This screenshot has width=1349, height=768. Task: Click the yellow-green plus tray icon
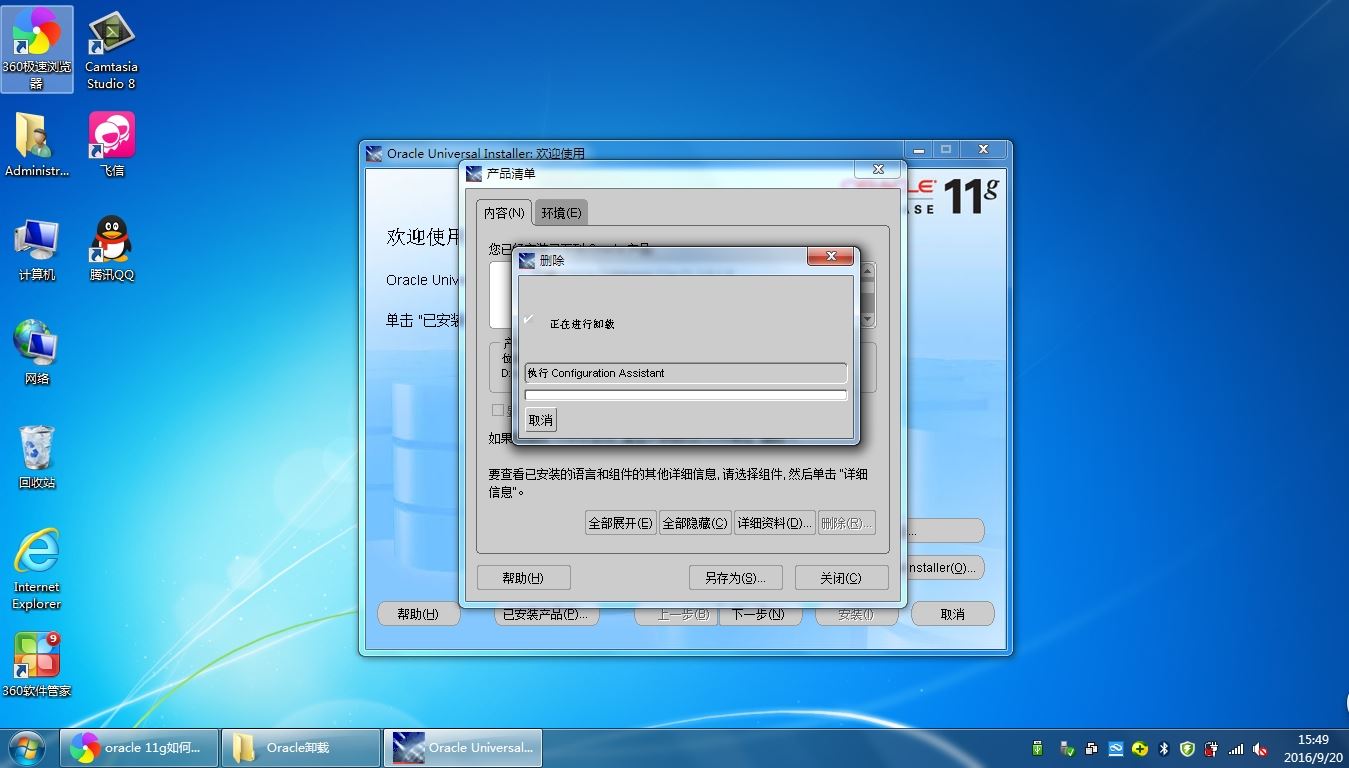[1139, 748]
